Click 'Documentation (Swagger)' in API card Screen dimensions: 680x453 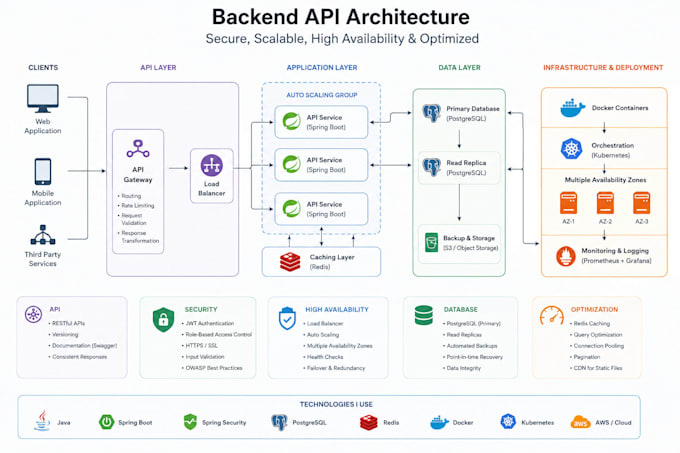[85, 346]
